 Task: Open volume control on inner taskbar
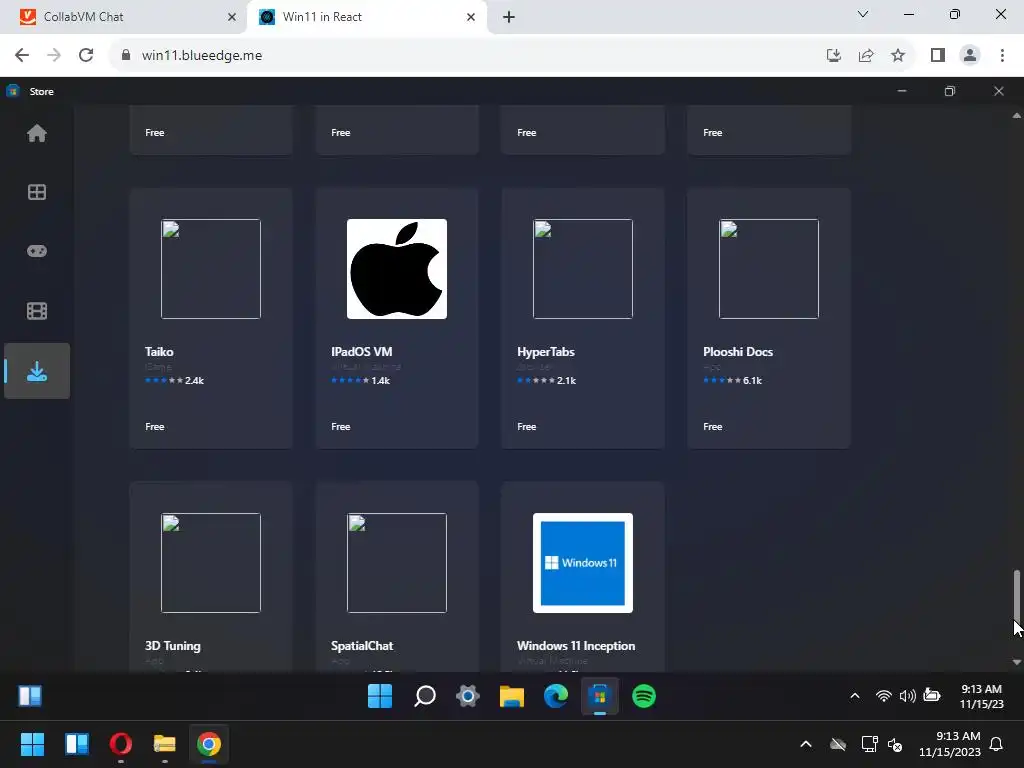click(x=907, y=696)
